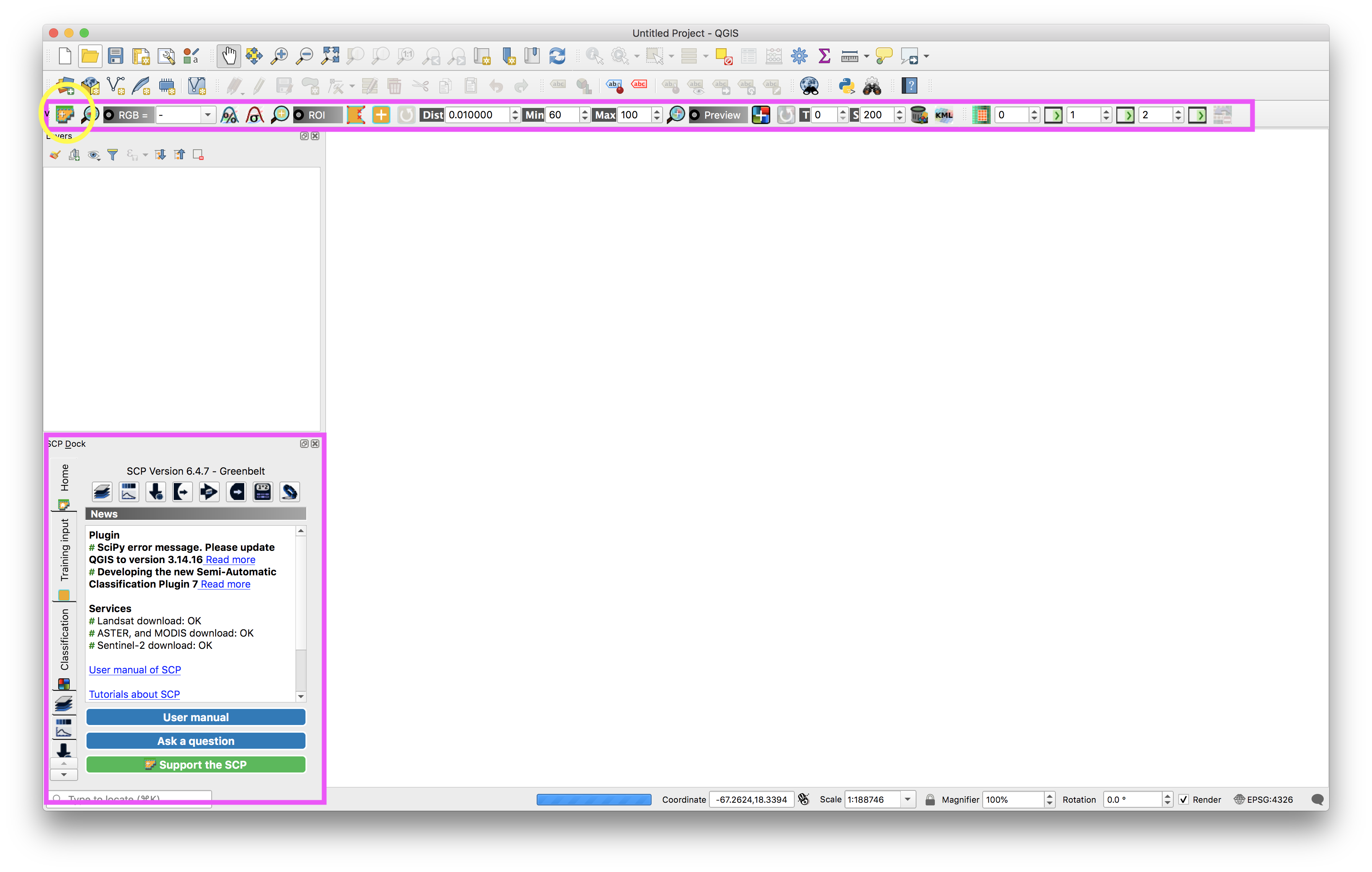This screenshot has width=1372, height=872.
Task: Select the Pan Map hand tool
Action: (x=229, y=56)
